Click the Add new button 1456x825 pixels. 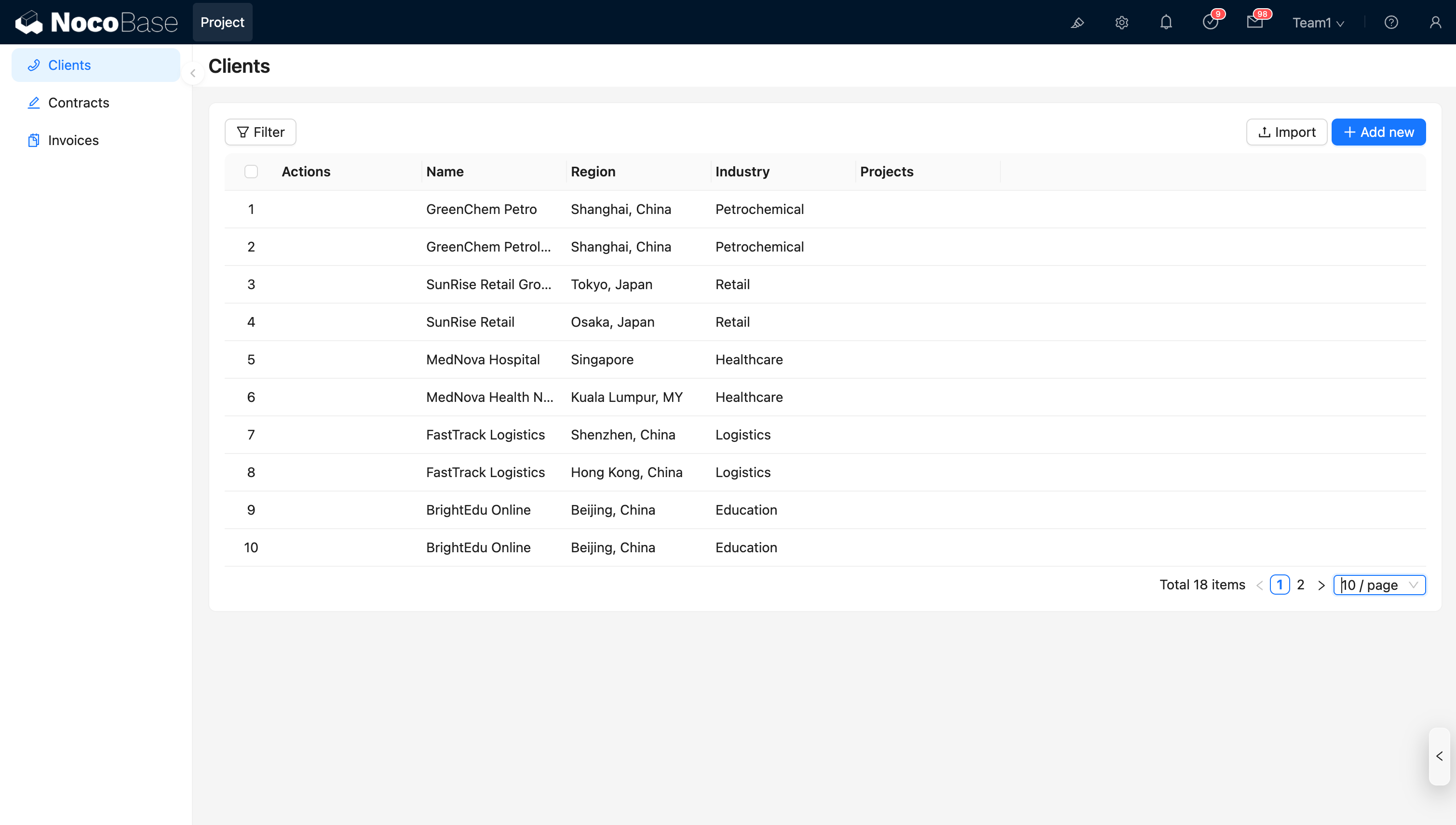(1378, 132)
